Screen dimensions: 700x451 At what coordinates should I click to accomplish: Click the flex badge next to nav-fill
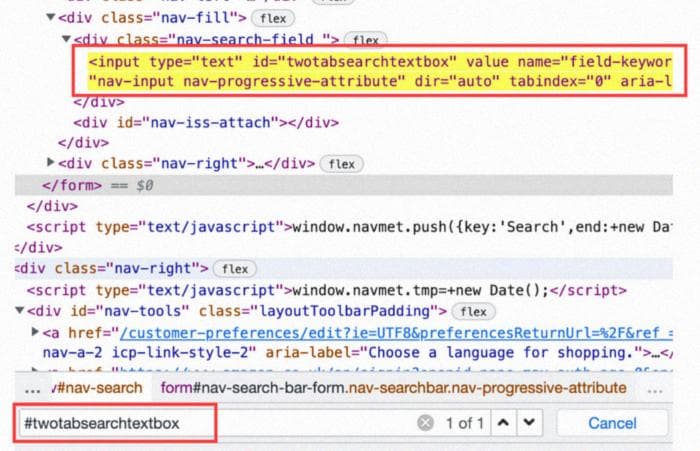(x=273, y=18)
